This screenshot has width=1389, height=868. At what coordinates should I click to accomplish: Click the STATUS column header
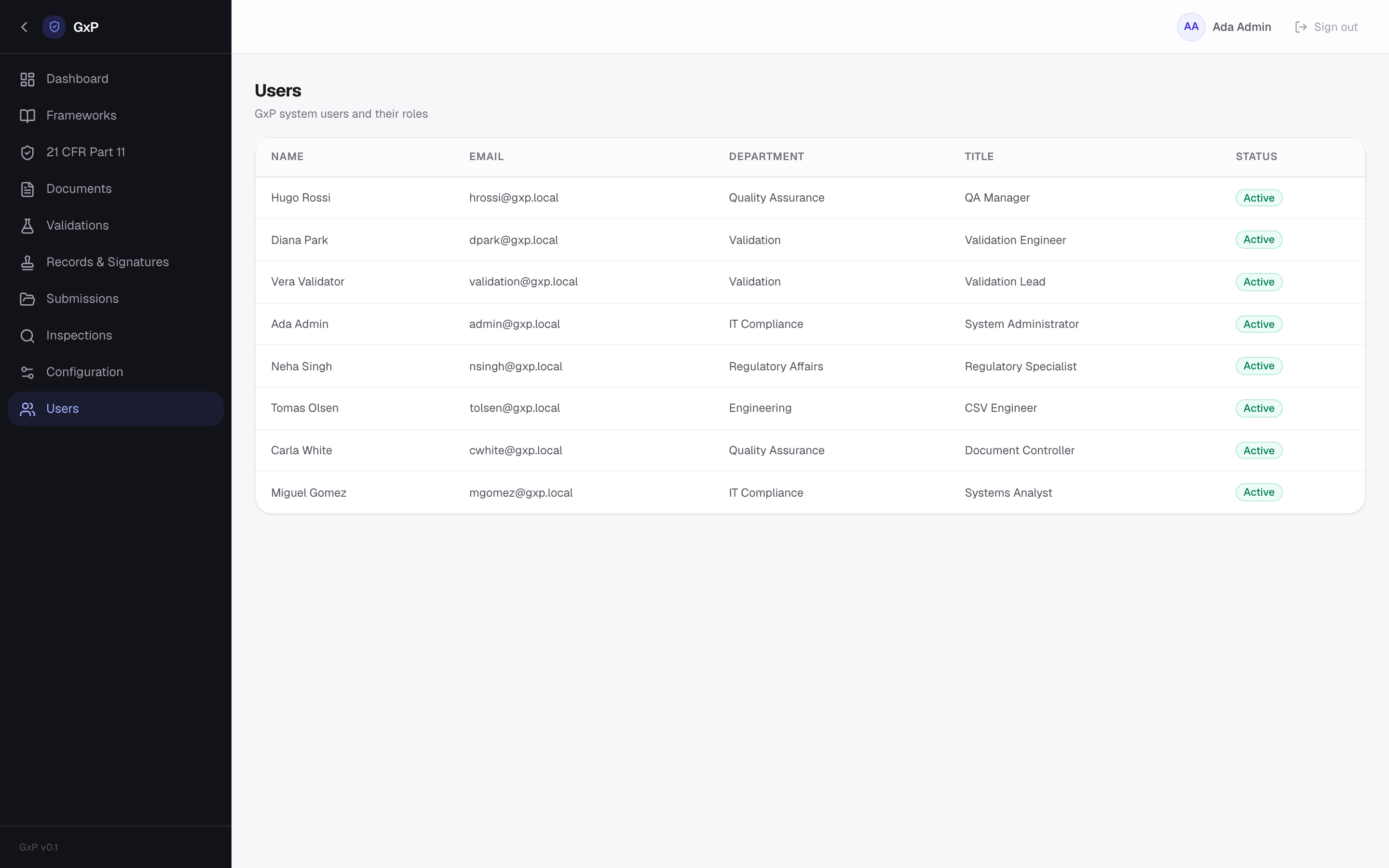[x=1256, y=157]
